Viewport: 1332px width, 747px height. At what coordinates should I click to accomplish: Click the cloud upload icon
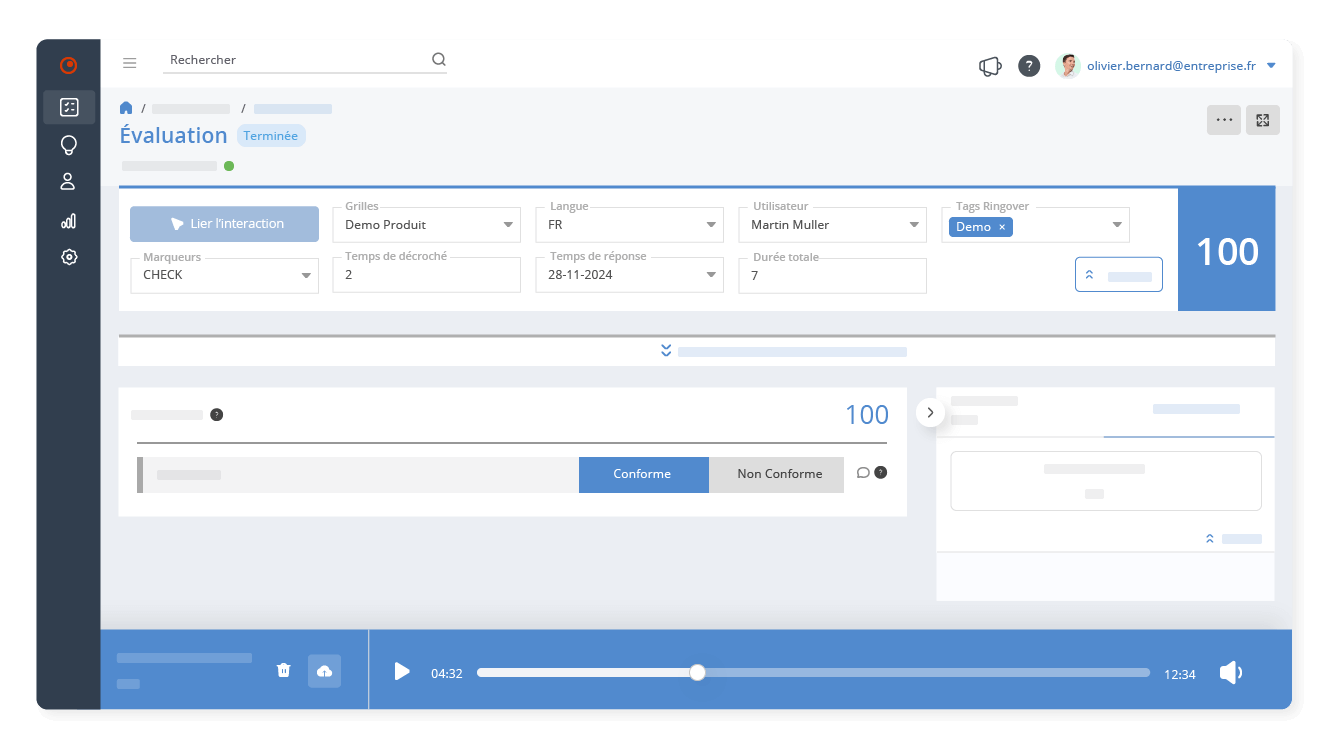(324, 671)
